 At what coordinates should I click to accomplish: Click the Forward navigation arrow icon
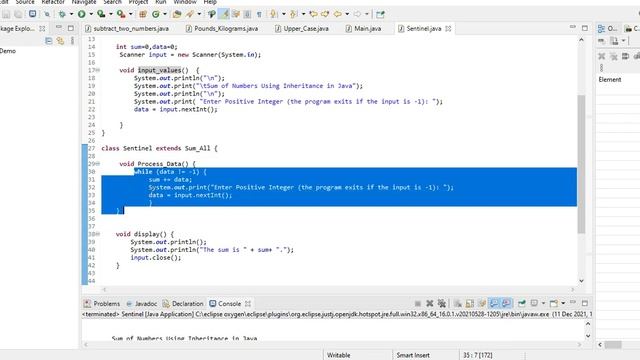(357, 14)
